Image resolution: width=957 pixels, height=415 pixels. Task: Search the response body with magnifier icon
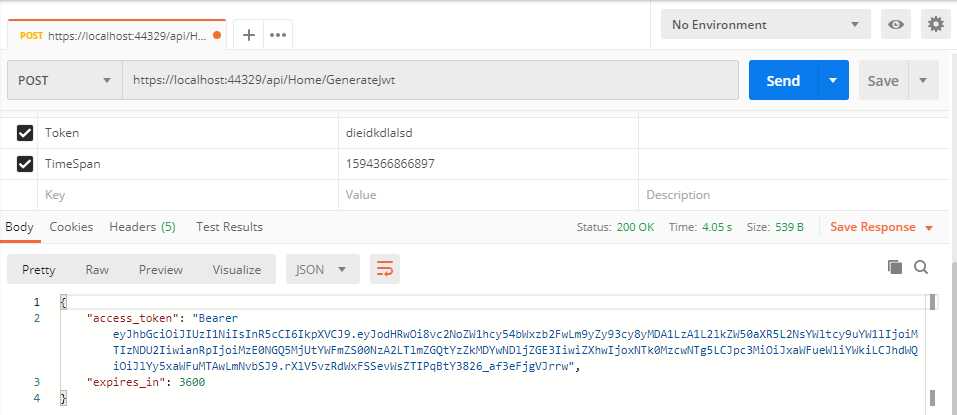(x=921, y=267)
